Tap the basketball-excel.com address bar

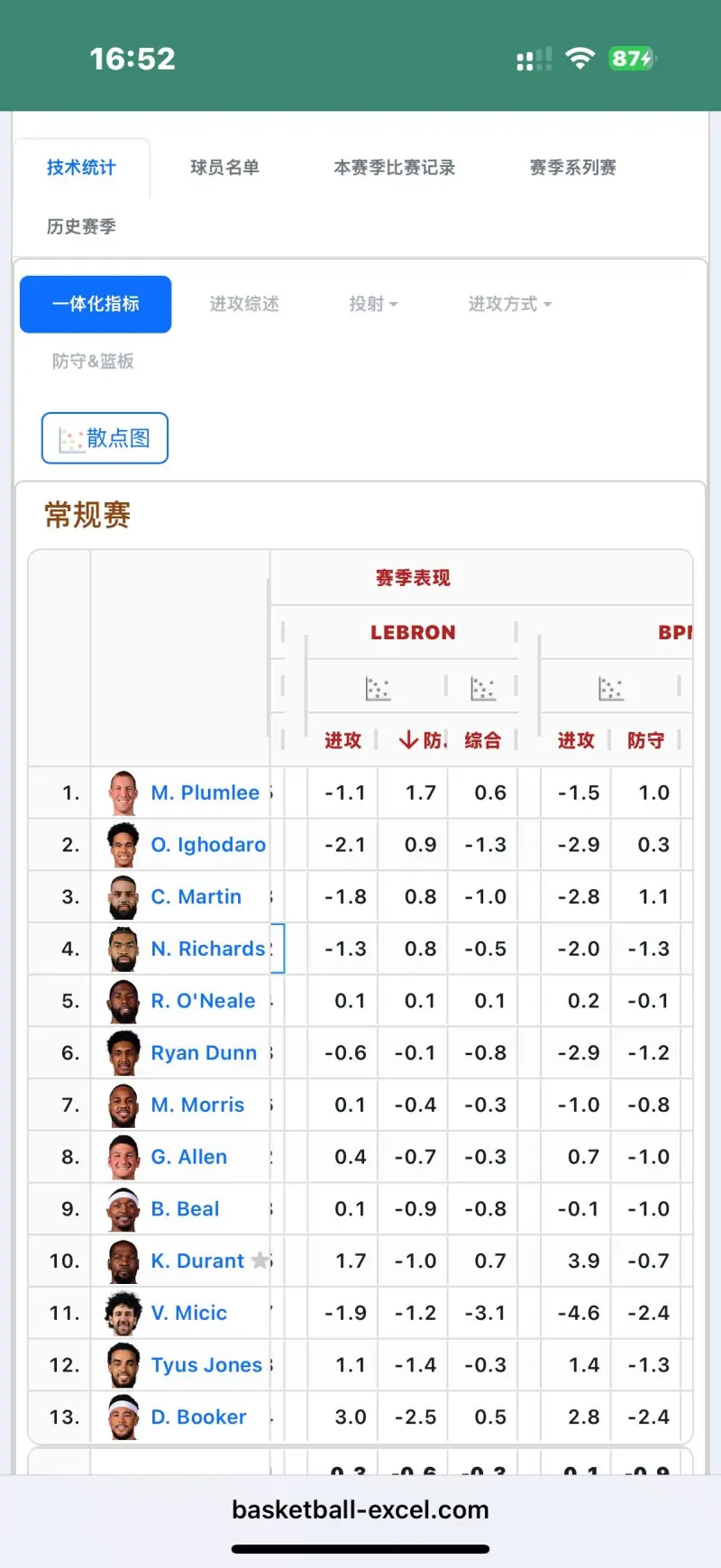pyautogui.click(x=360, y=1509)
